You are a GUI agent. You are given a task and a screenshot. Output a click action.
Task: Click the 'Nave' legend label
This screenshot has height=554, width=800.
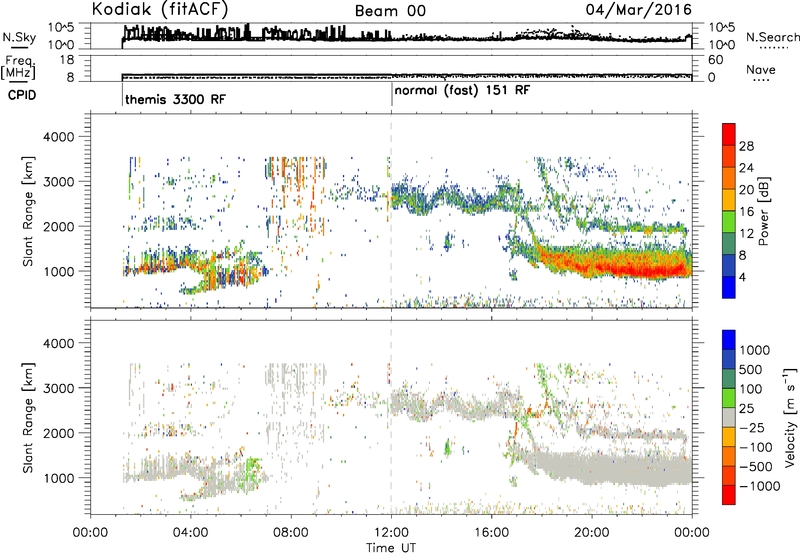pyautogui.click(x=761, y=69)
